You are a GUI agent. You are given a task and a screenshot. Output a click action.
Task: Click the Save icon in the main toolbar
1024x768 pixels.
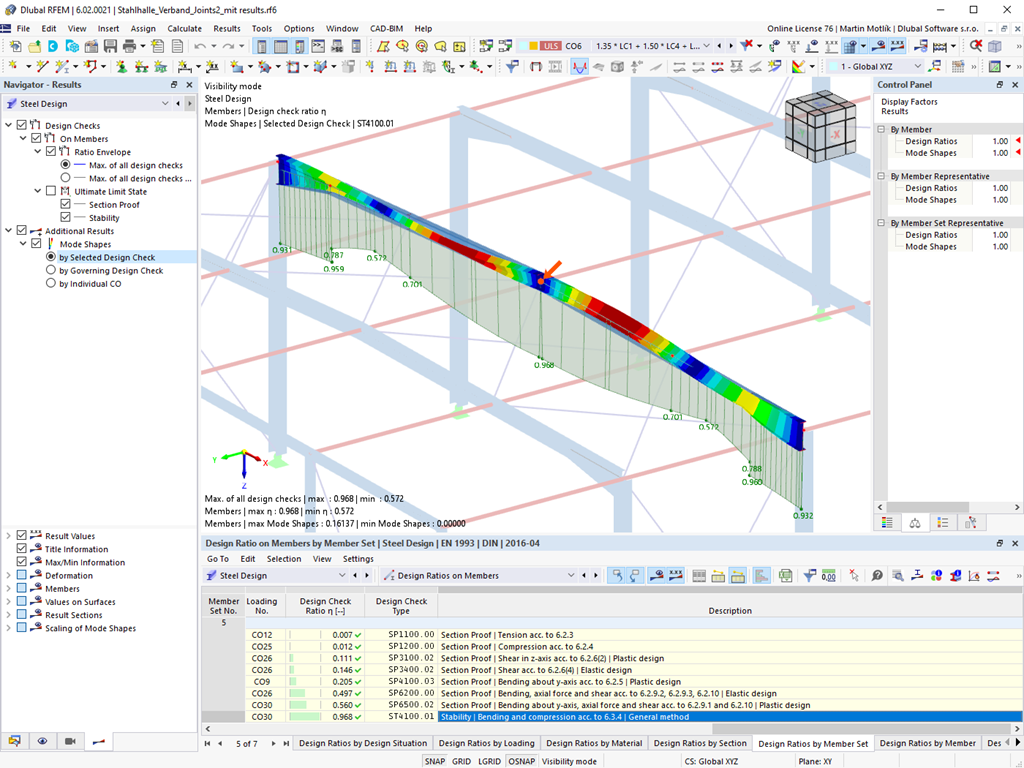click(107, 45)
